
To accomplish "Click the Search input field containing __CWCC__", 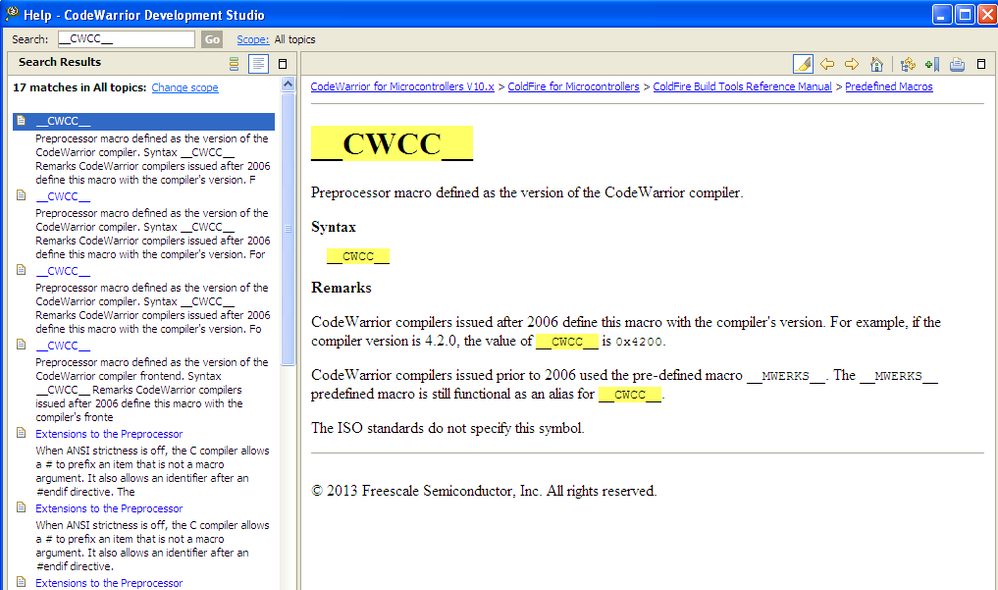I will pos(126,39).
